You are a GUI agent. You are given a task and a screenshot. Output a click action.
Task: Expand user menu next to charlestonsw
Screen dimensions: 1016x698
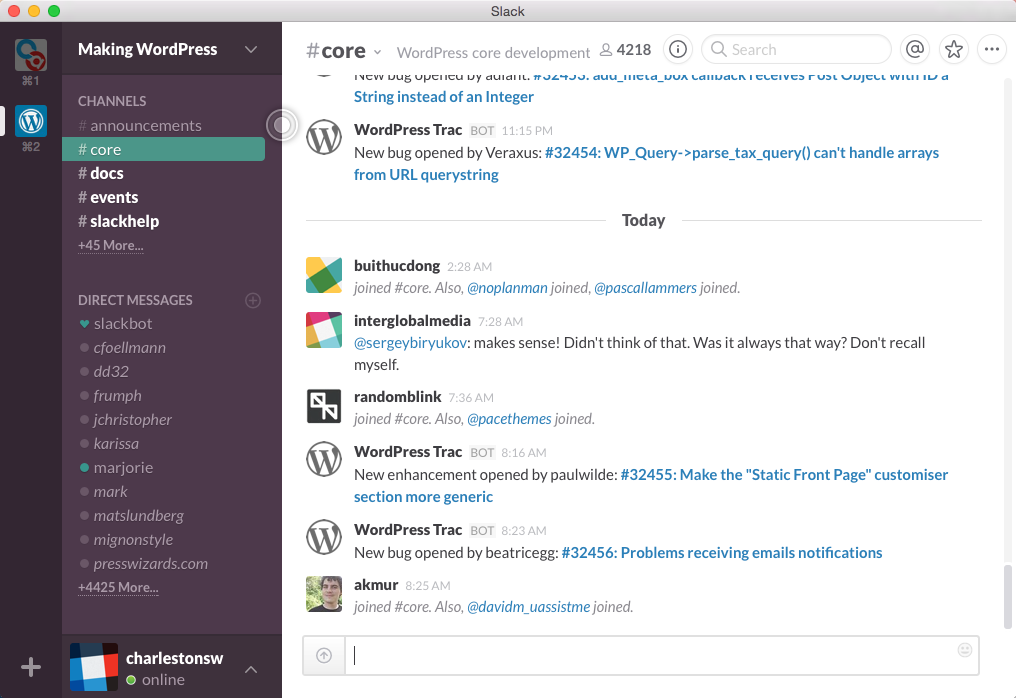point(251,669)
